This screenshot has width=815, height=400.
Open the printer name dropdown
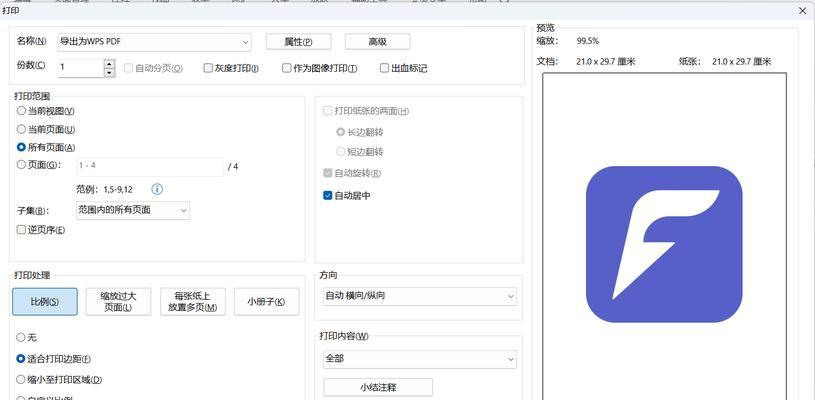pos(154,42)
